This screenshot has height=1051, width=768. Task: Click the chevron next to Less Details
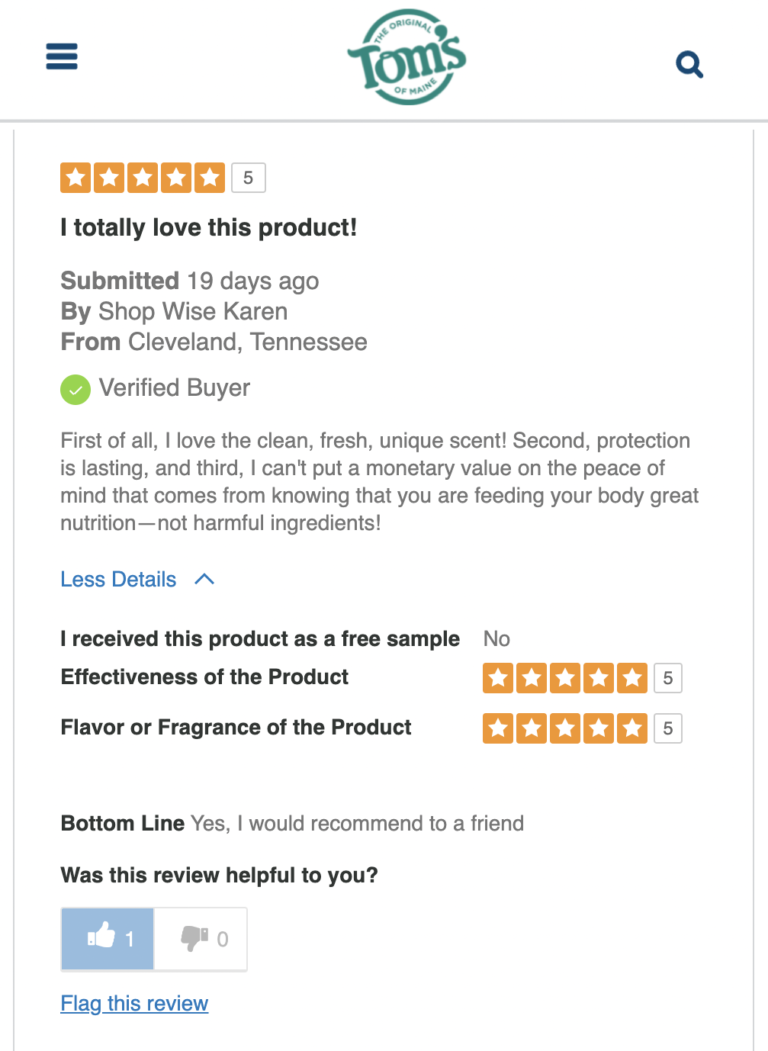(x=204, y=580)
